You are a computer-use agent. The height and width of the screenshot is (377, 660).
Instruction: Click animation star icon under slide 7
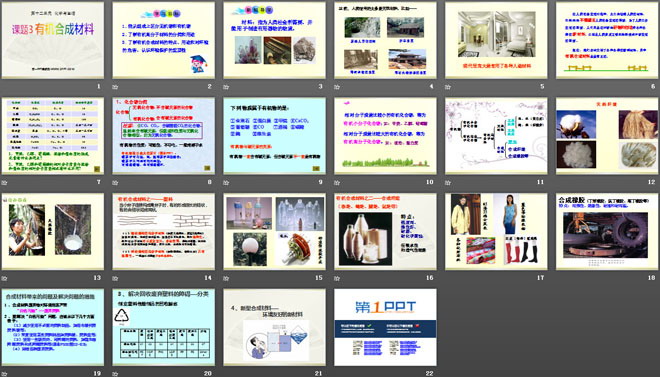[4, 183]
